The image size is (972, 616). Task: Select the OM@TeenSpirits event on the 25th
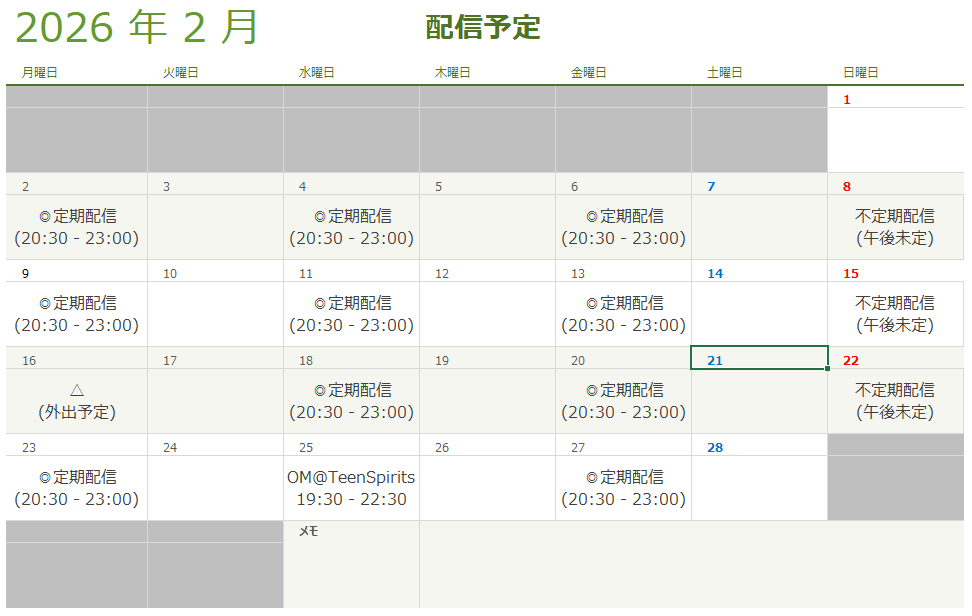click(x=351, y=488)
